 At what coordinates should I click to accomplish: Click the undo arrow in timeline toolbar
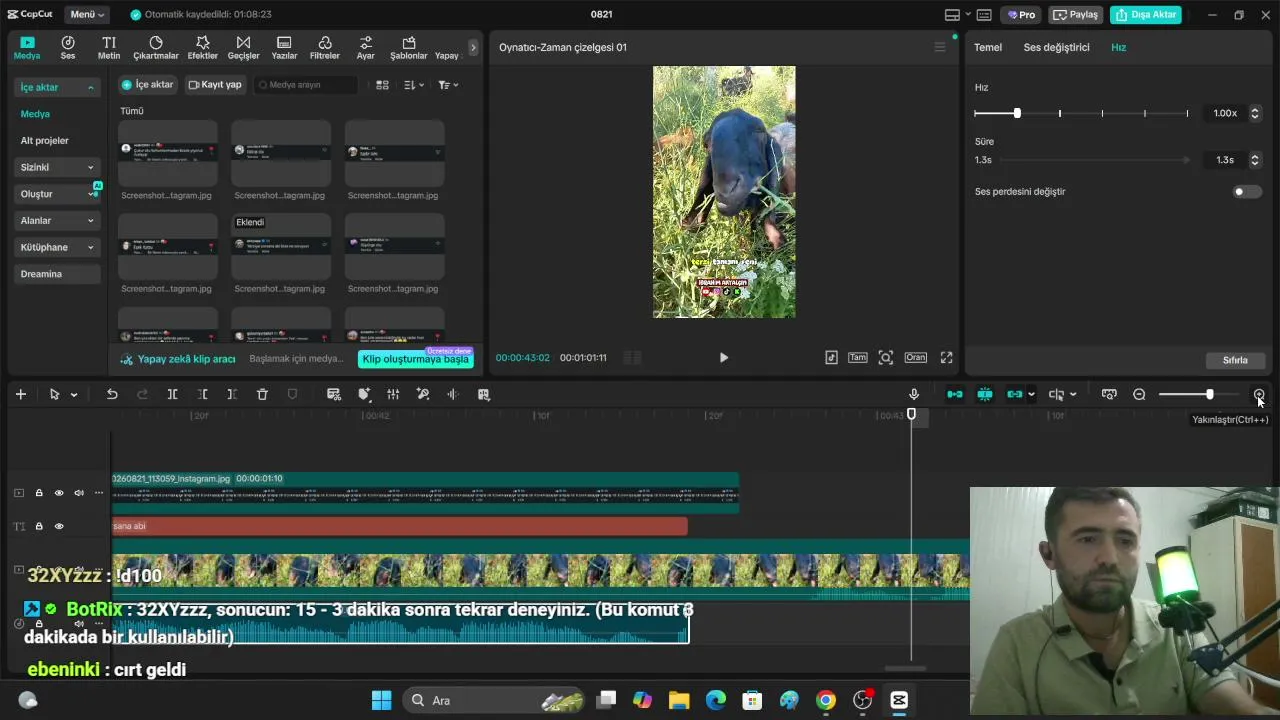pos(112,394)
